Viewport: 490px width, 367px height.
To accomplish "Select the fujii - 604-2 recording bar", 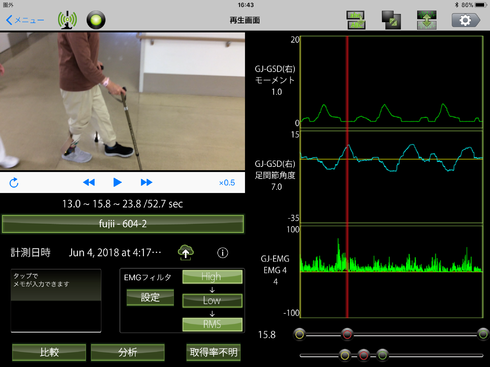I will [x=123, y=224].
